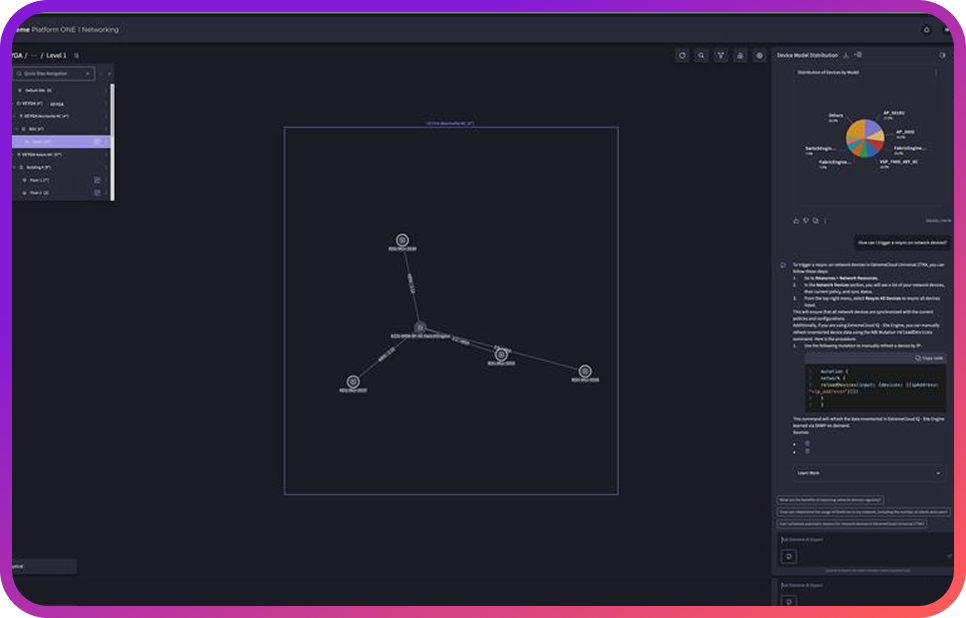Screen dimensions: 966x618
Task: Toggle the contrast icon beside Device Model Distribution
Action: coord(942,55)
